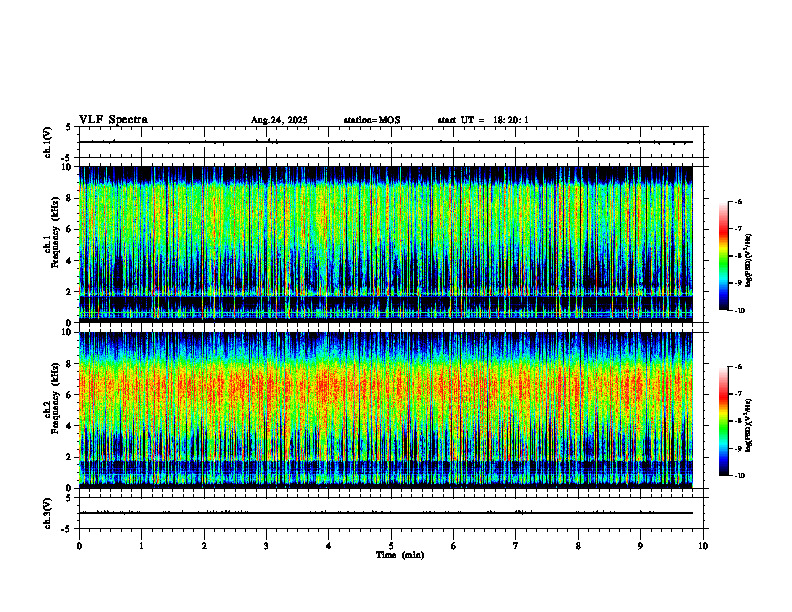
Task: Click the log(PSD) label beside ch.1 color bar
Action: tap(749, 260)
